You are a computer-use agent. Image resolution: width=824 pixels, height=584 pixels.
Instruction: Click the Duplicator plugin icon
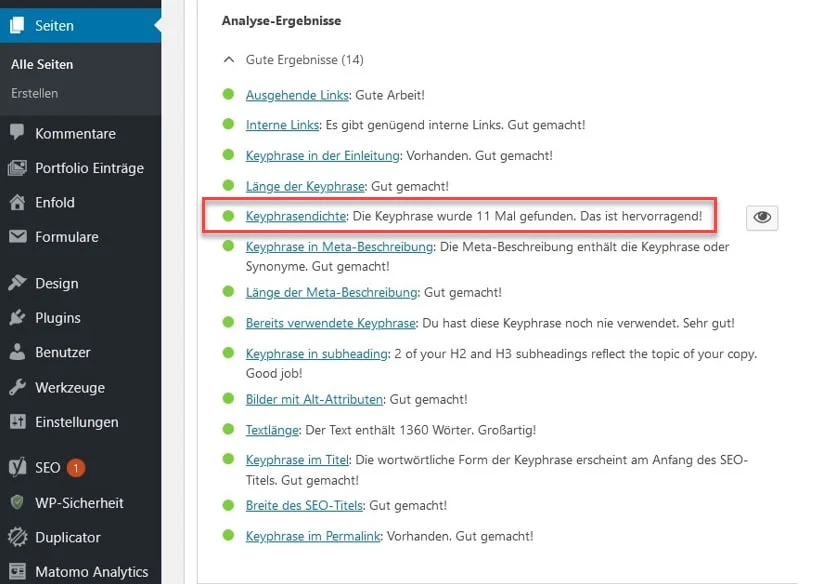click(x=16, y=537)
